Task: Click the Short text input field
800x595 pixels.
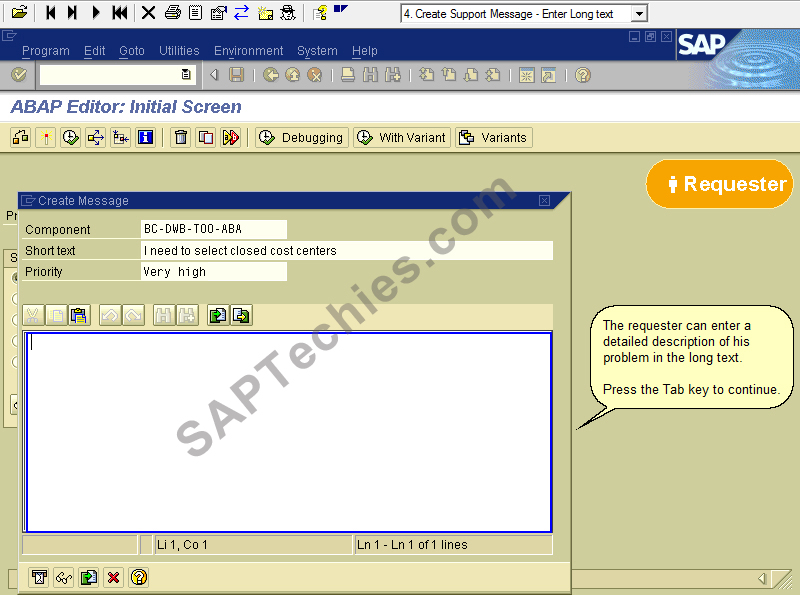Action: coord(347,250)
